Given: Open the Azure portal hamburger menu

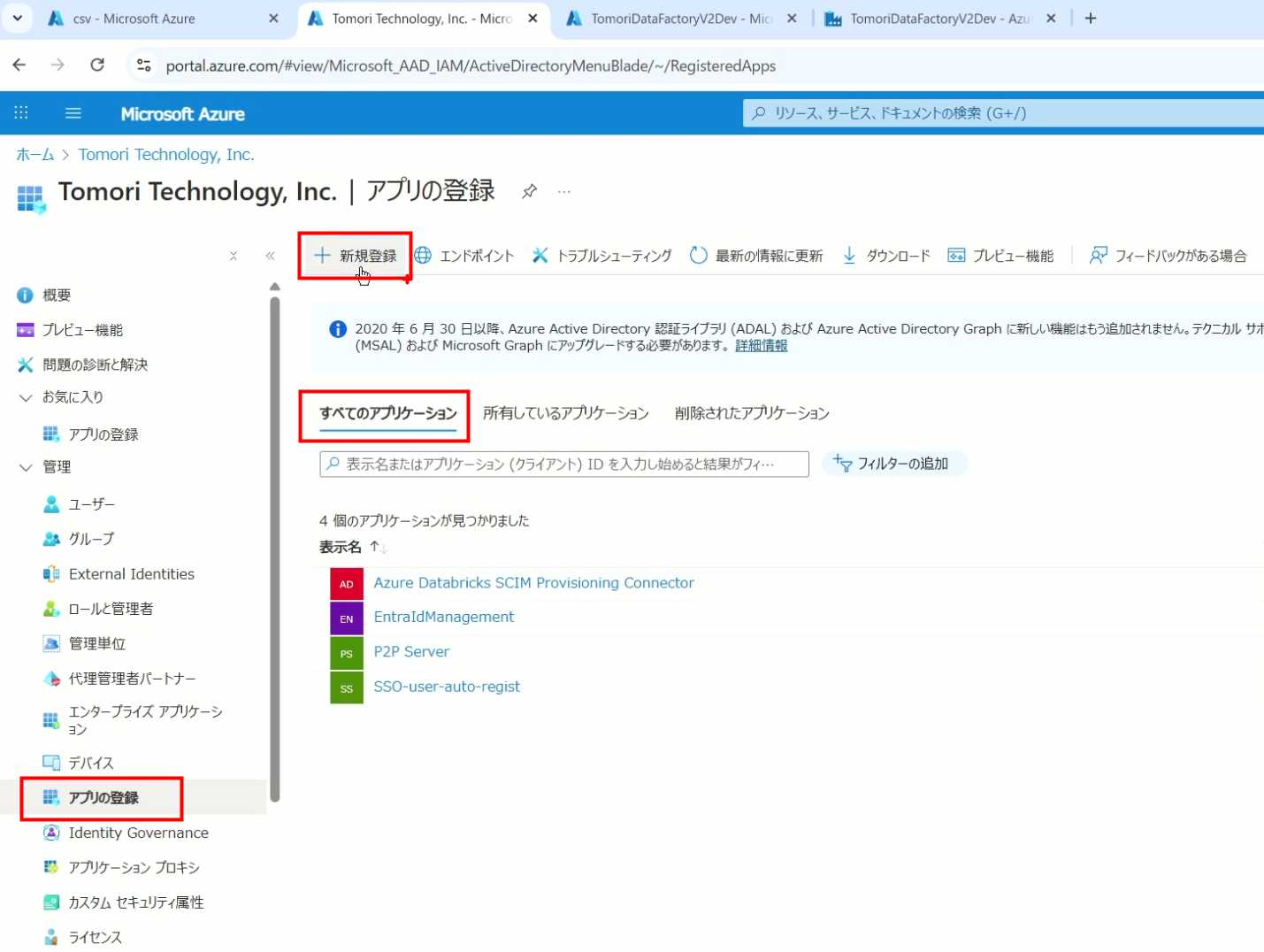Looking at the screenshot, I should (73, 113).
